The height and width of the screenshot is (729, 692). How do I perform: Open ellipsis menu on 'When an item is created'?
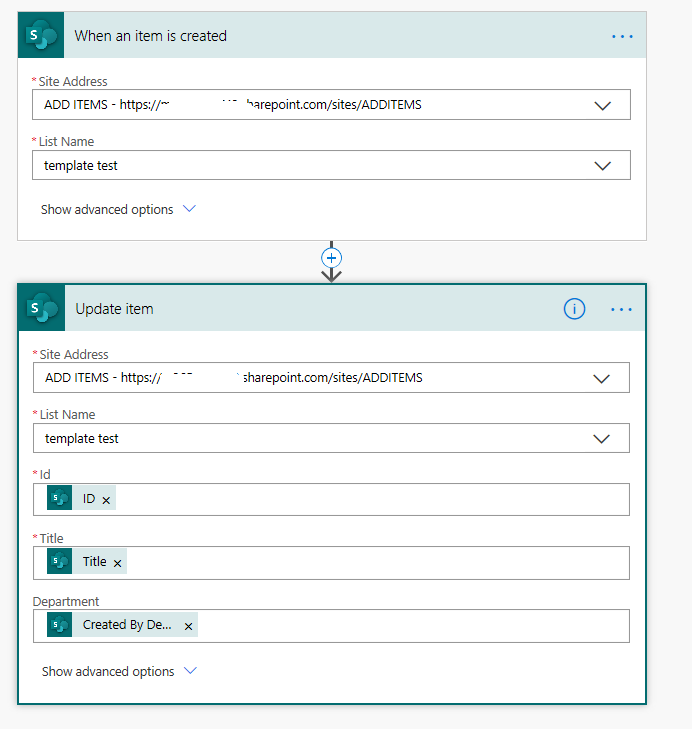click(622, 36)
